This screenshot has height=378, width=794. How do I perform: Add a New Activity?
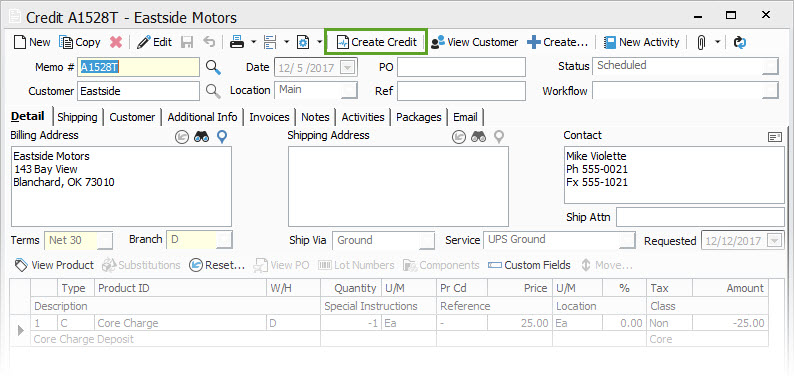click(641, 42)
